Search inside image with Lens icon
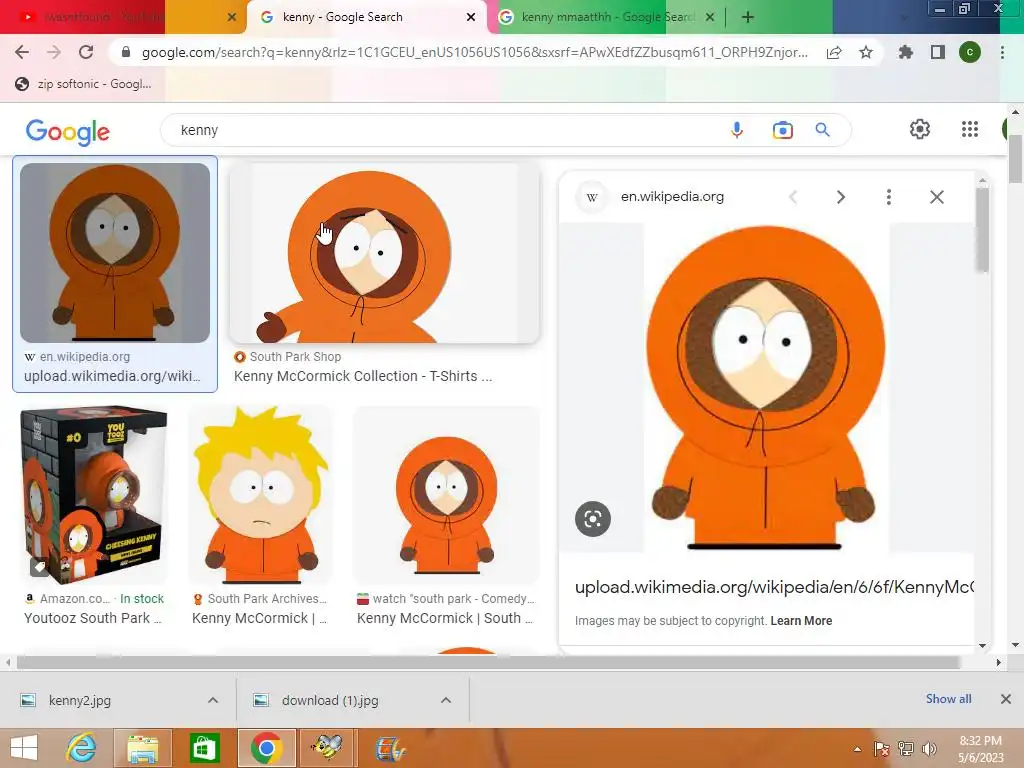The height and width of the screenshot is (768, 1024). [593, 519]
